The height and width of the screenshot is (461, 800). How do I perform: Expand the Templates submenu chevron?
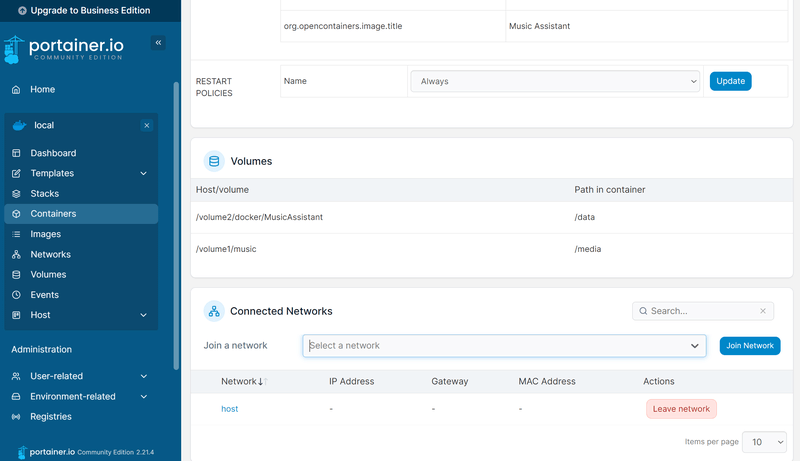(x=143, y=173)
